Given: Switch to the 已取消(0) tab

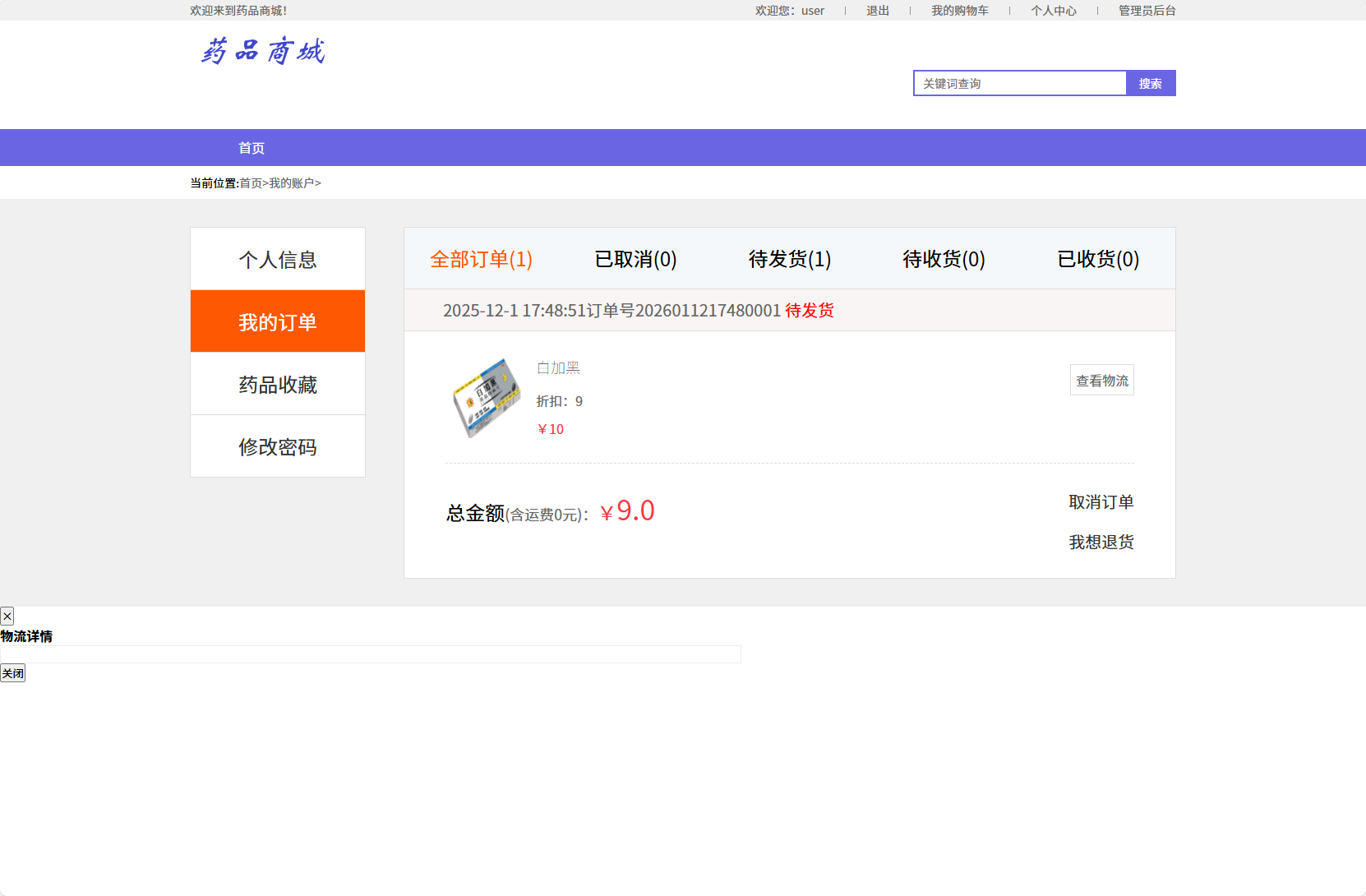Looking at the screenshot, I should 635,259.
